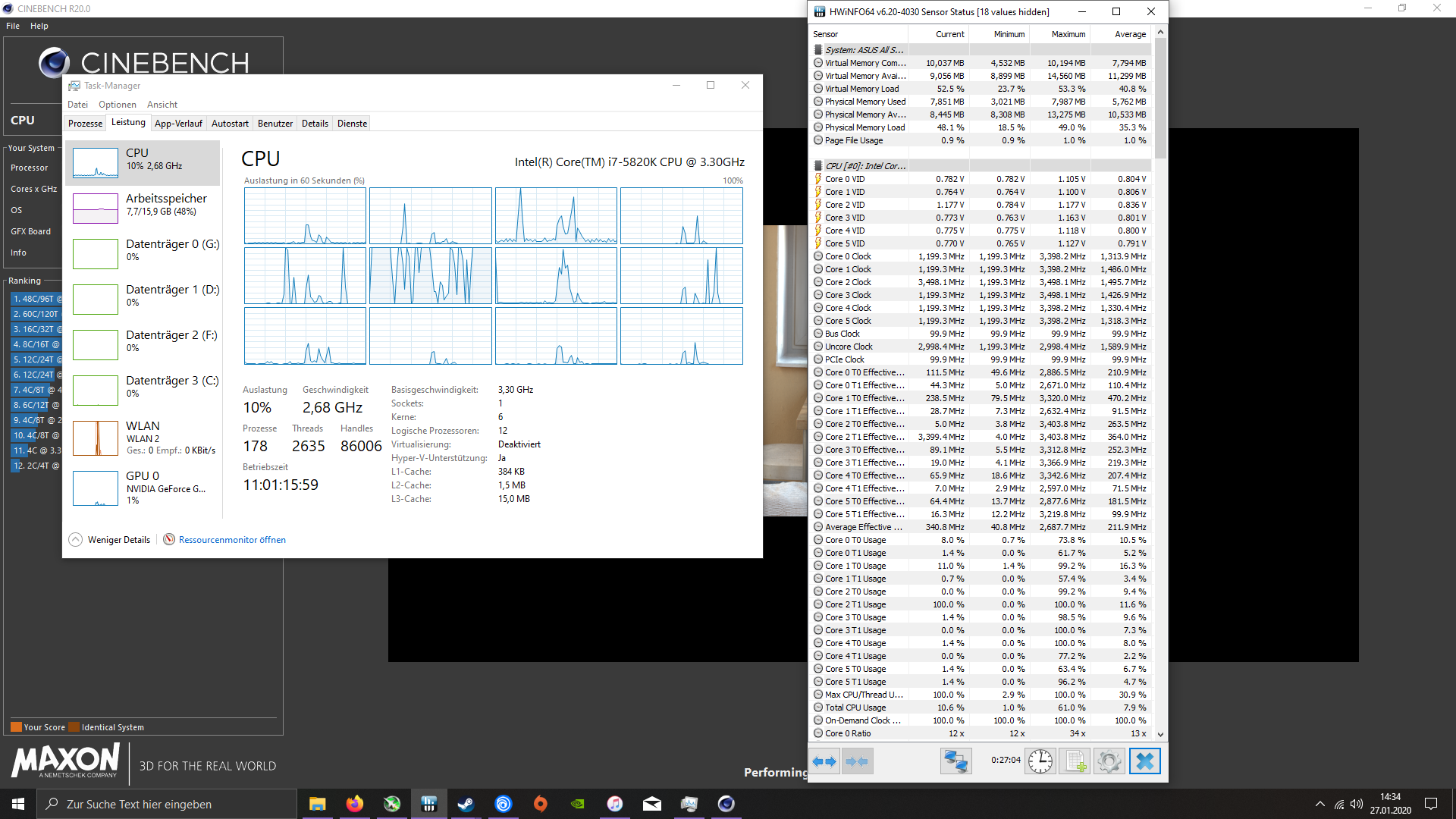Open HWiNFO sensor settings gear icon
This screenshot has height=819, width=1456.
(1109, 761)
